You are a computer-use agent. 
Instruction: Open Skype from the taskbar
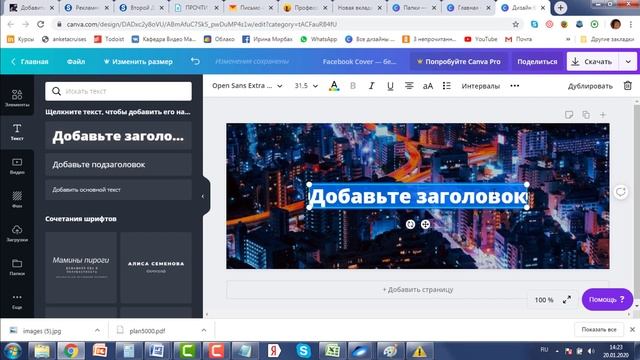point(303,351)
